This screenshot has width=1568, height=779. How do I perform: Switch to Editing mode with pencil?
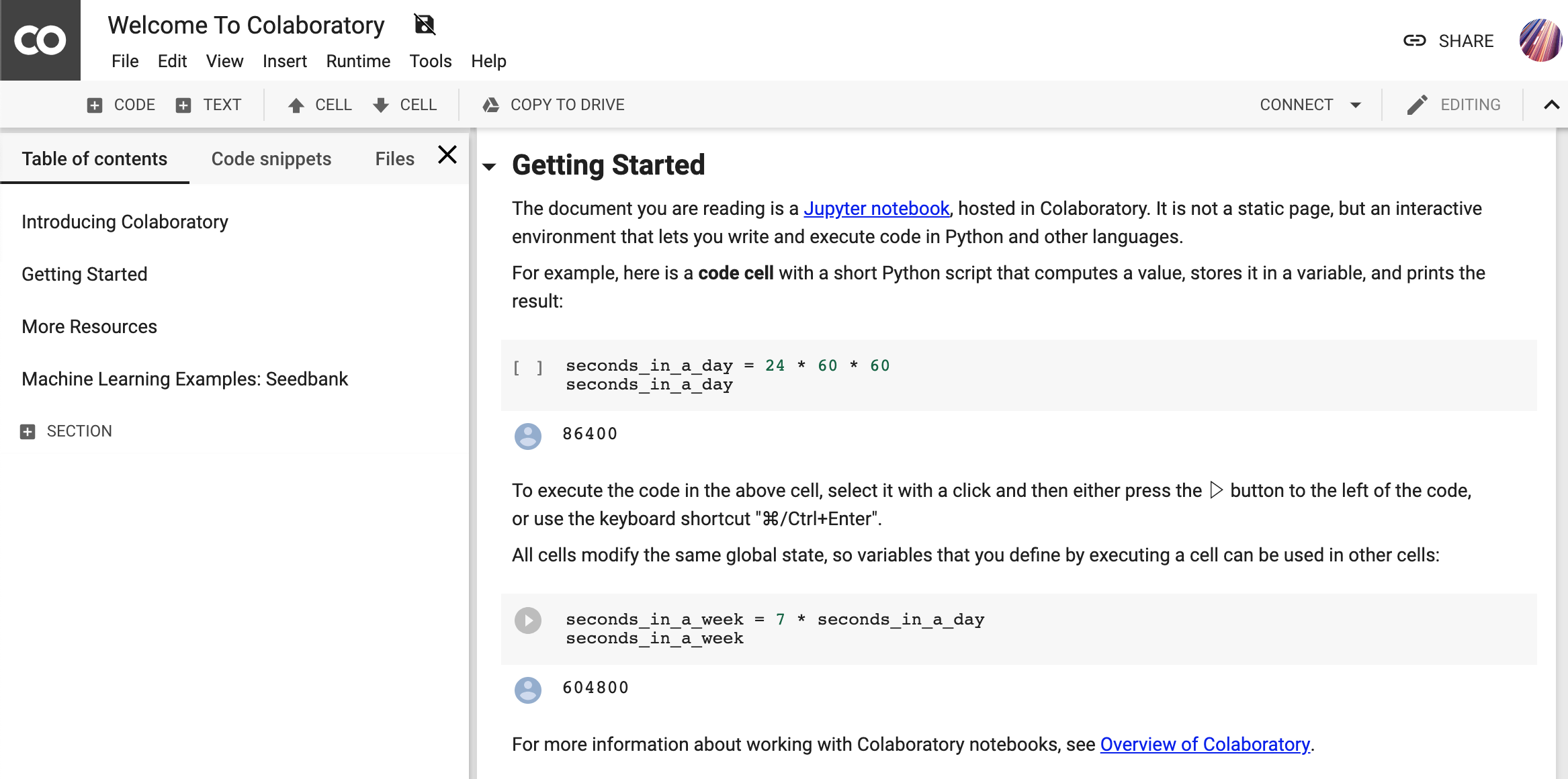pos(1418,105)
